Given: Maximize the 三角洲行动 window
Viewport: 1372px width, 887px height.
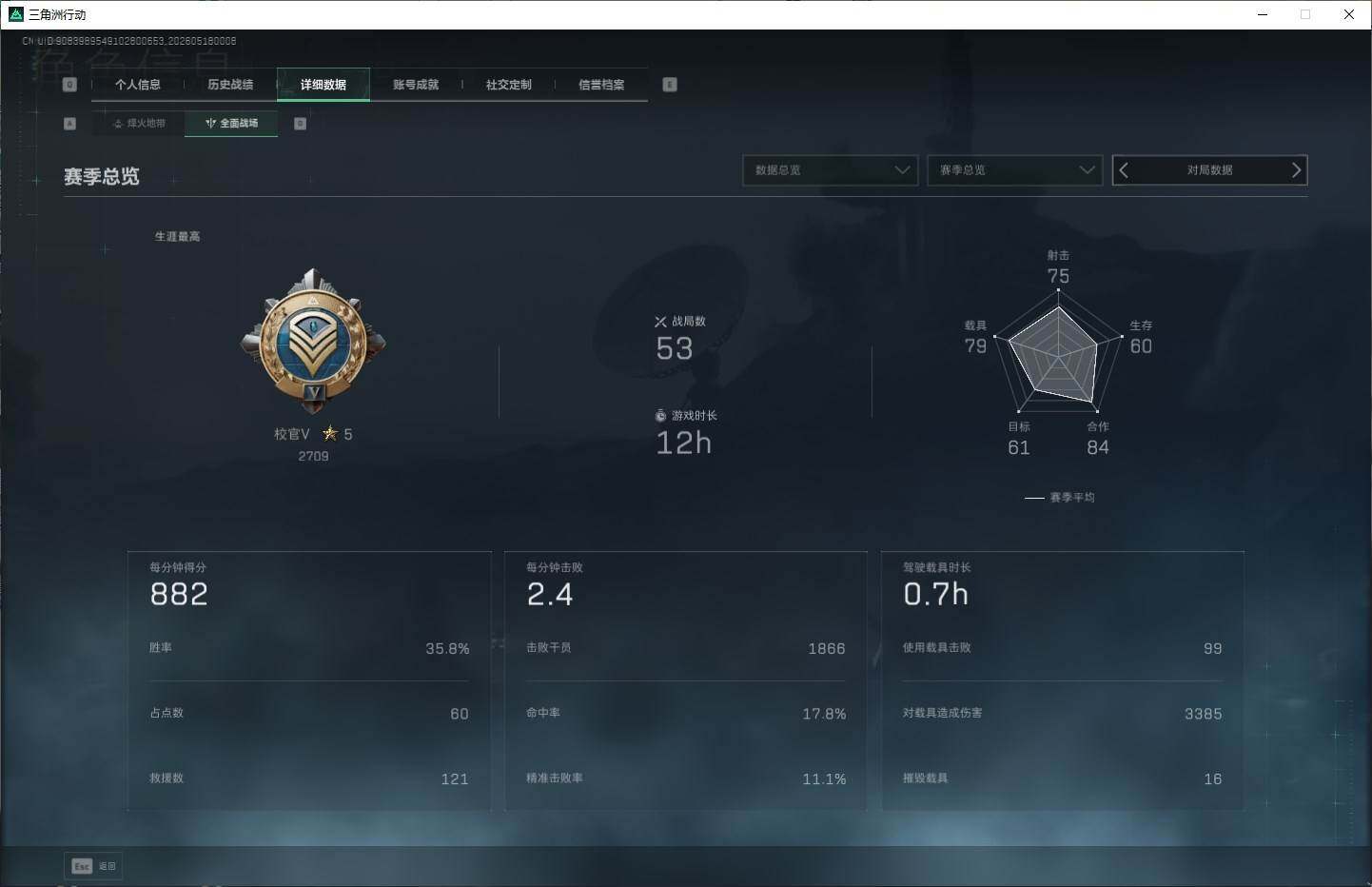Looking at the screenshot, I should pyautogui.click(x=1305, y=14).
